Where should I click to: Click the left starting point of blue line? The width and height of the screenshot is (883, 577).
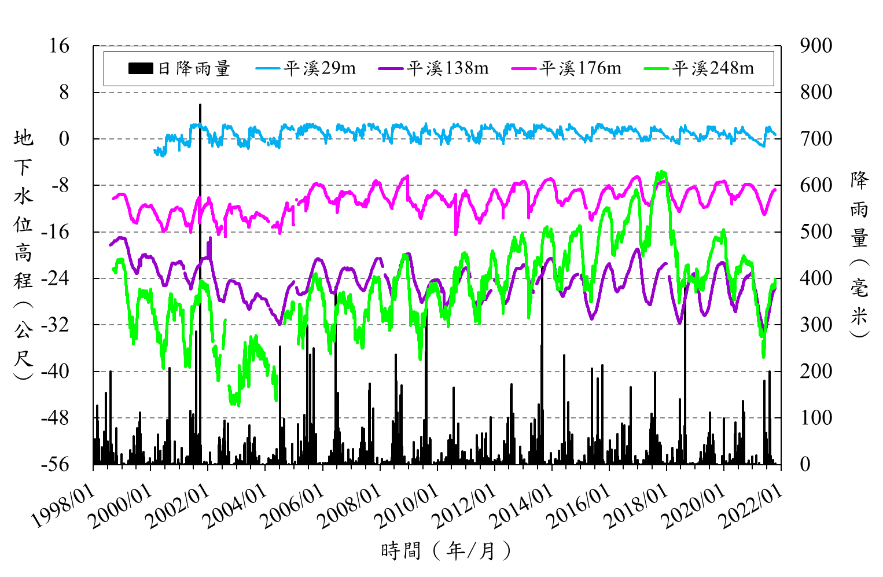click(x=155, y=151)
